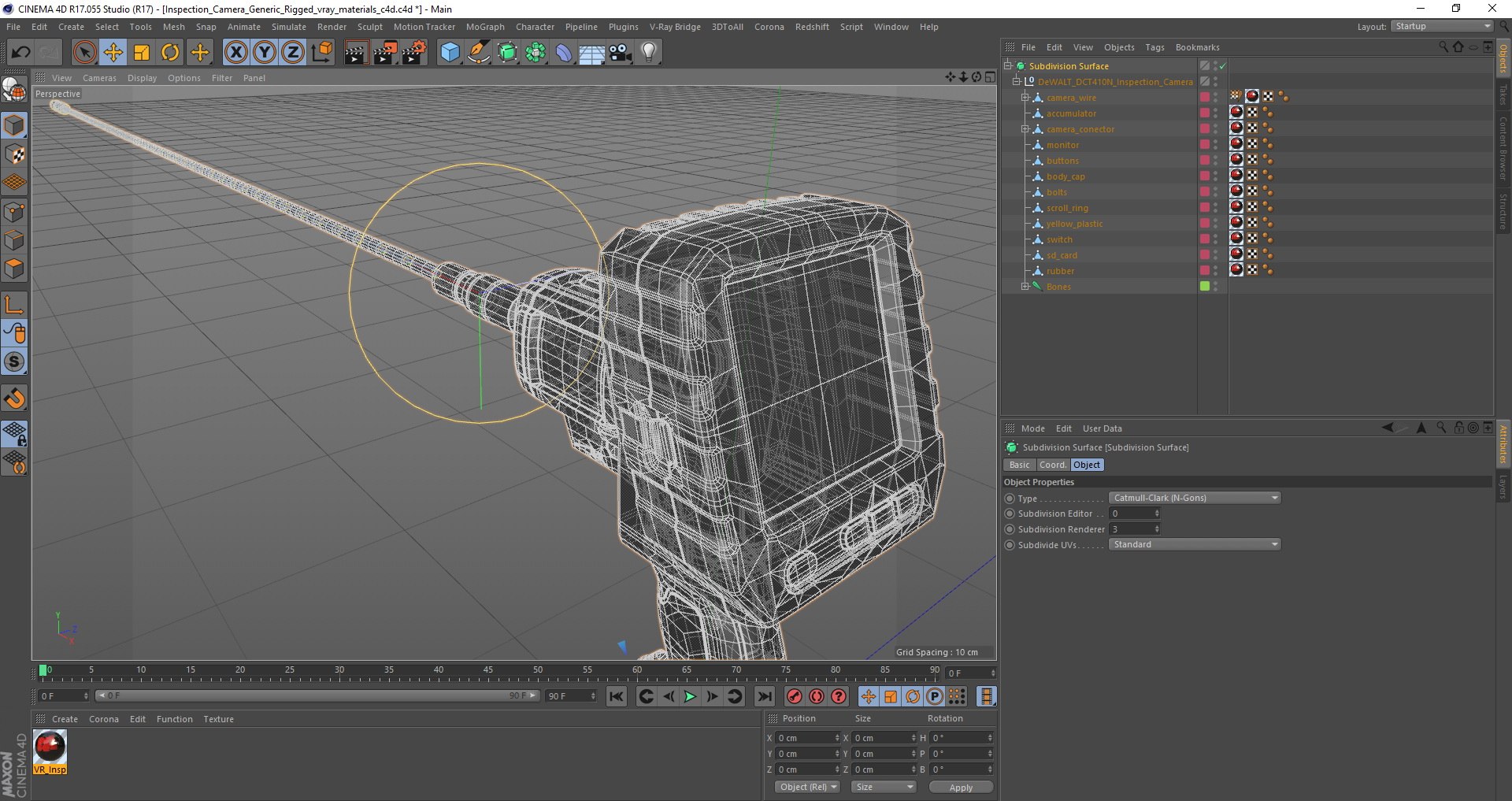The image size is (1512, 801).
Task: Toggle Y-axis lock
Action: [x=265, y=53]
